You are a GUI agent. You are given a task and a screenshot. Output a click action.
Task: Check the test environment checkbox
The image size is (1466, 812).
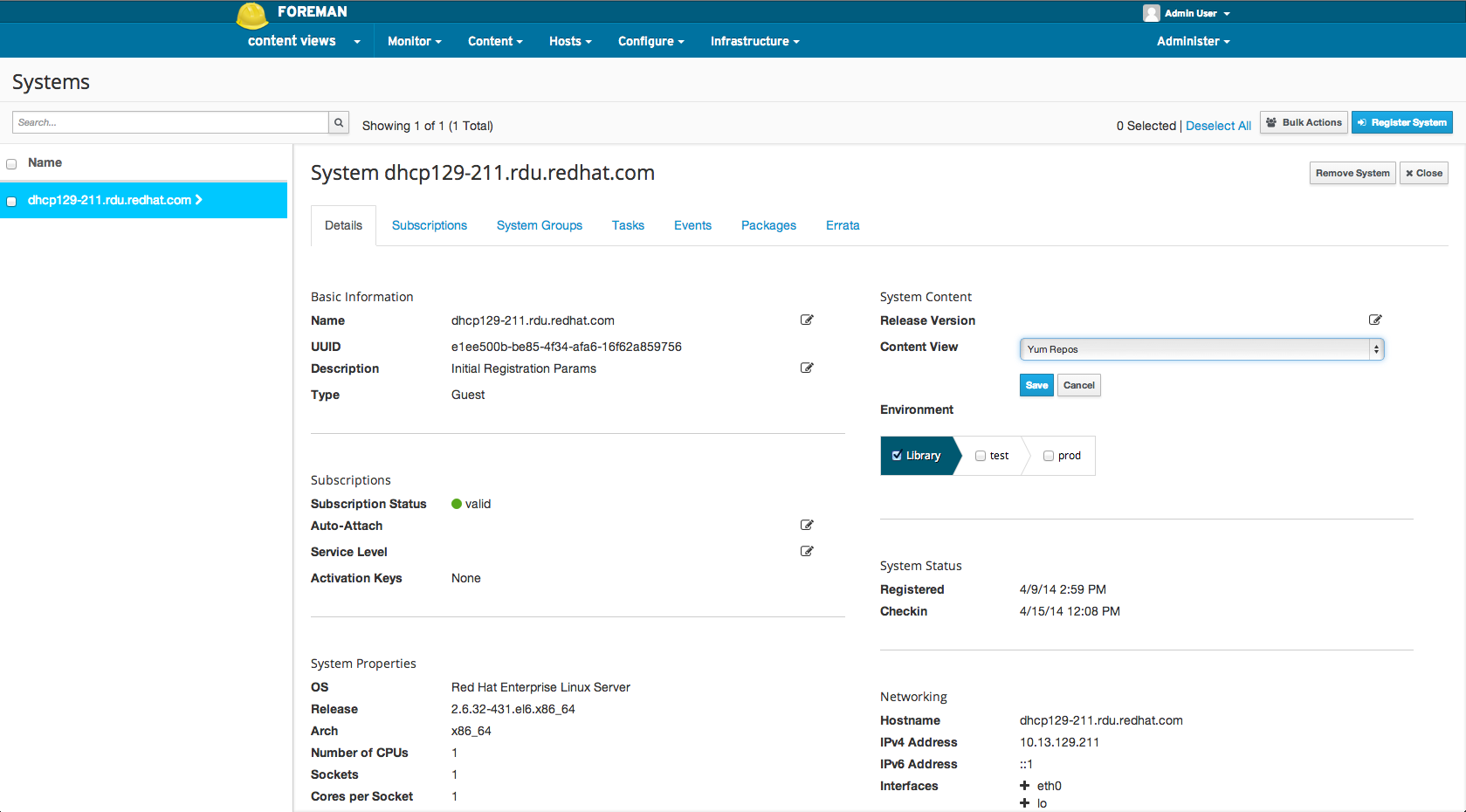coord(981,456)
